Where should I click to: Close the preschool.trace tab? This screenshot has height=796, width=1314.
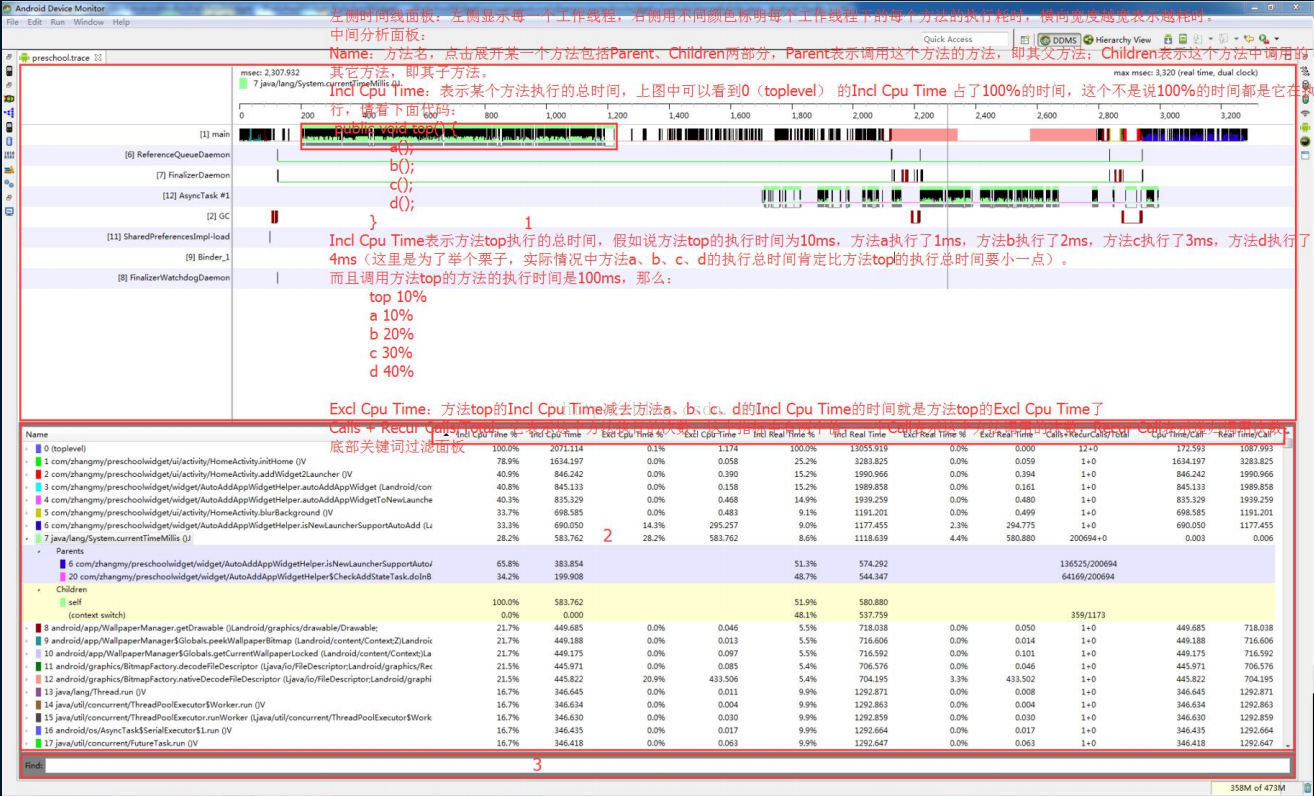pos(98,58)
